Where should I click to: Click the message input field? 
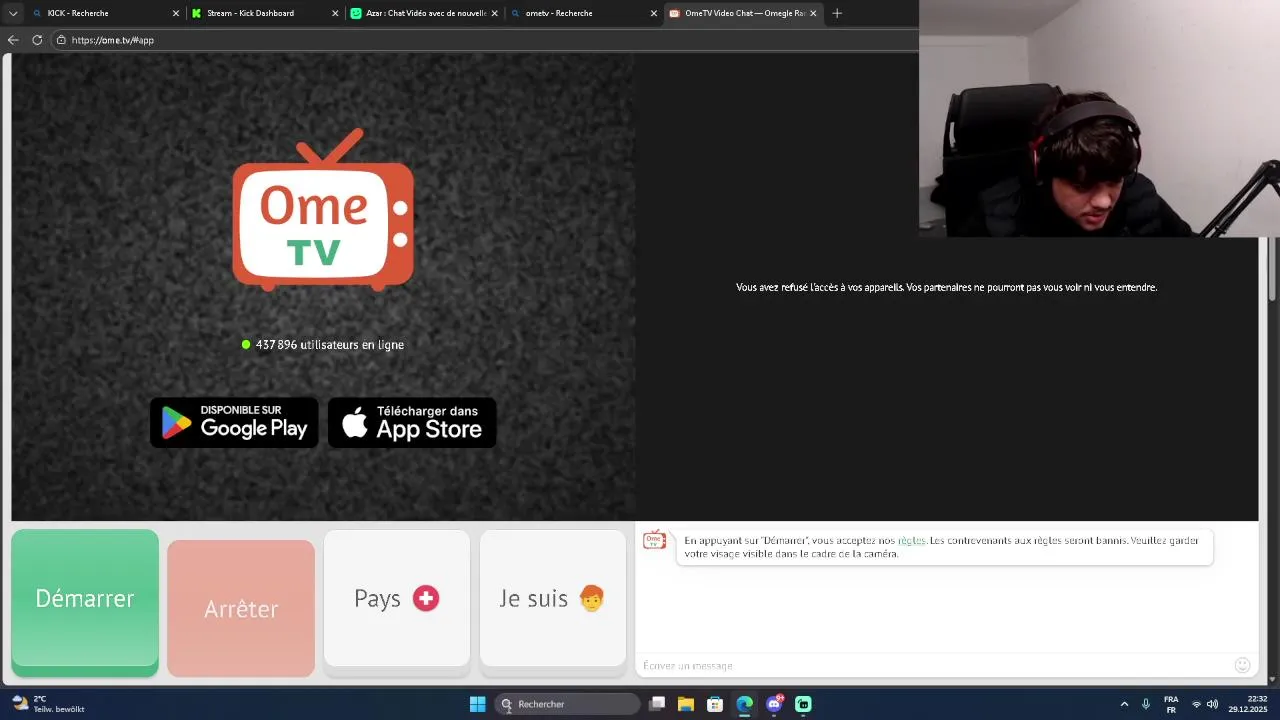click(x=935, y=665)
